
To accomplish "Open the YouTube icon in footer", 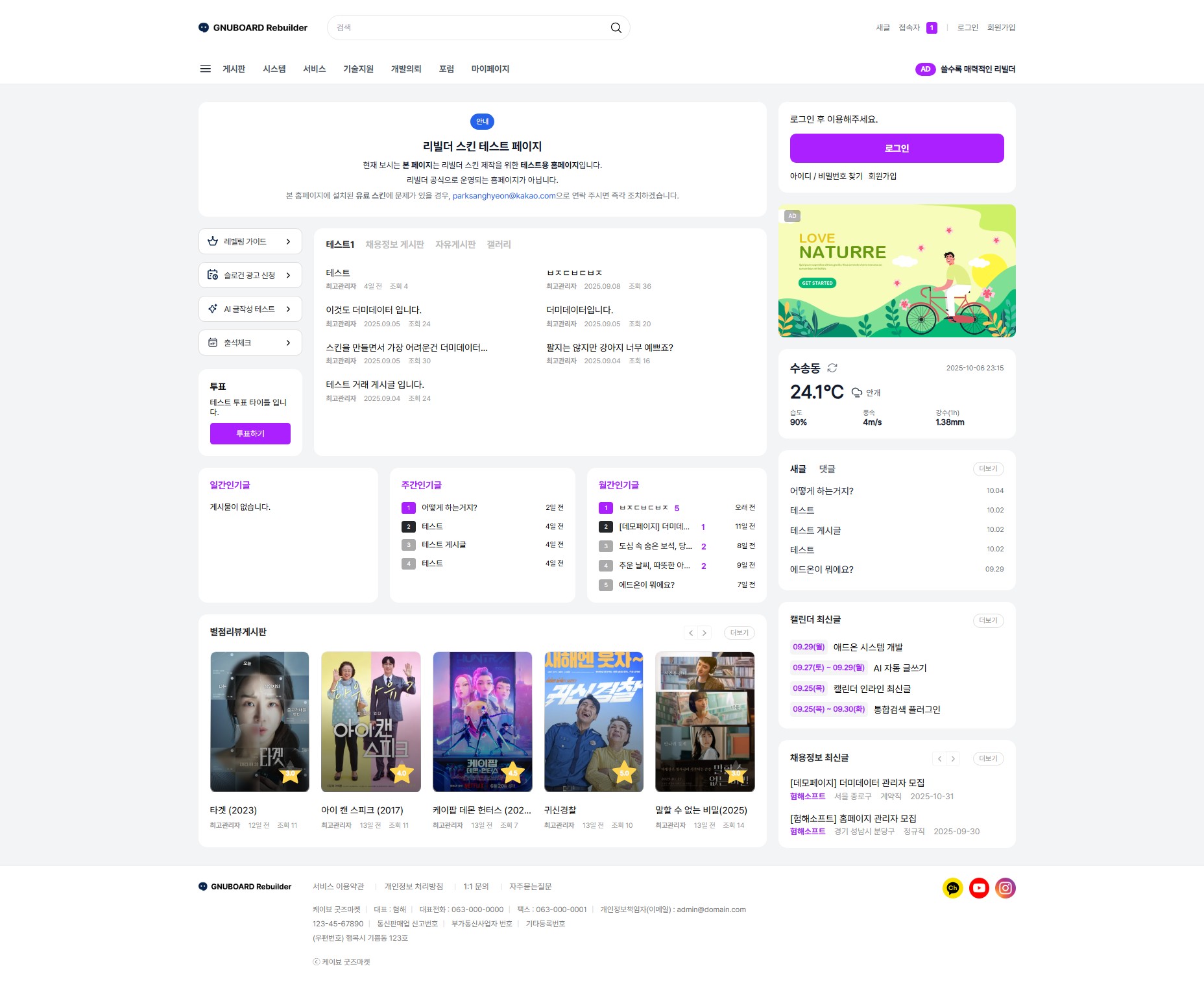I will click(979, 887).
